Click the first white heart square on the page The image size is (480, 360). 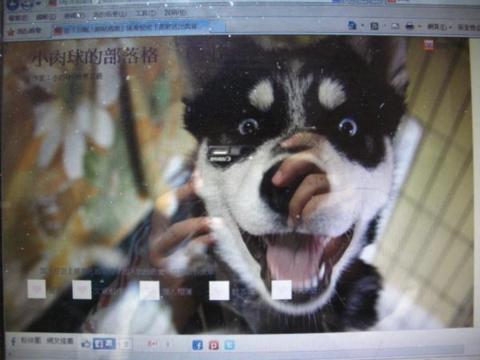pos(37,289)
